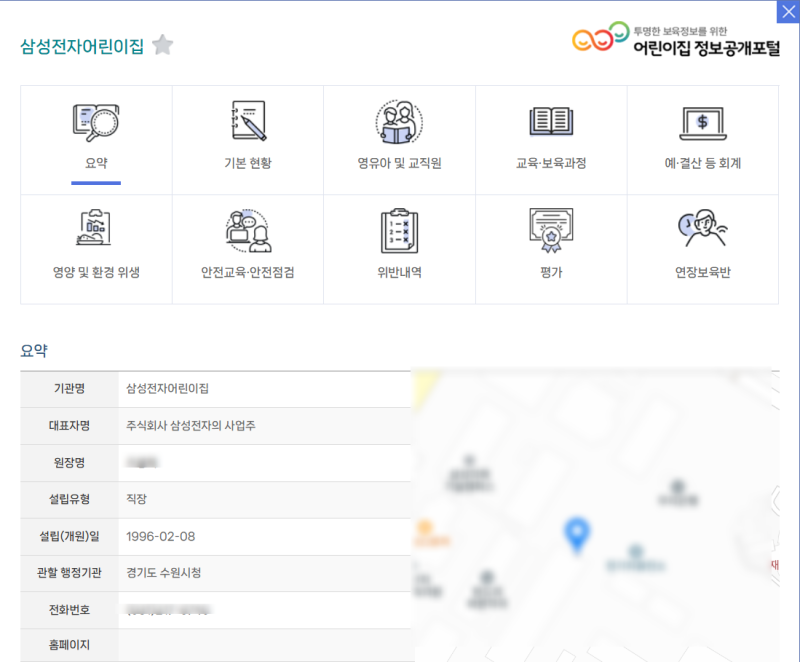This screenshot has width=800, height=662.
Task: Switch to the 안전교육·안전점검 tab label
Action: (248, 272)
